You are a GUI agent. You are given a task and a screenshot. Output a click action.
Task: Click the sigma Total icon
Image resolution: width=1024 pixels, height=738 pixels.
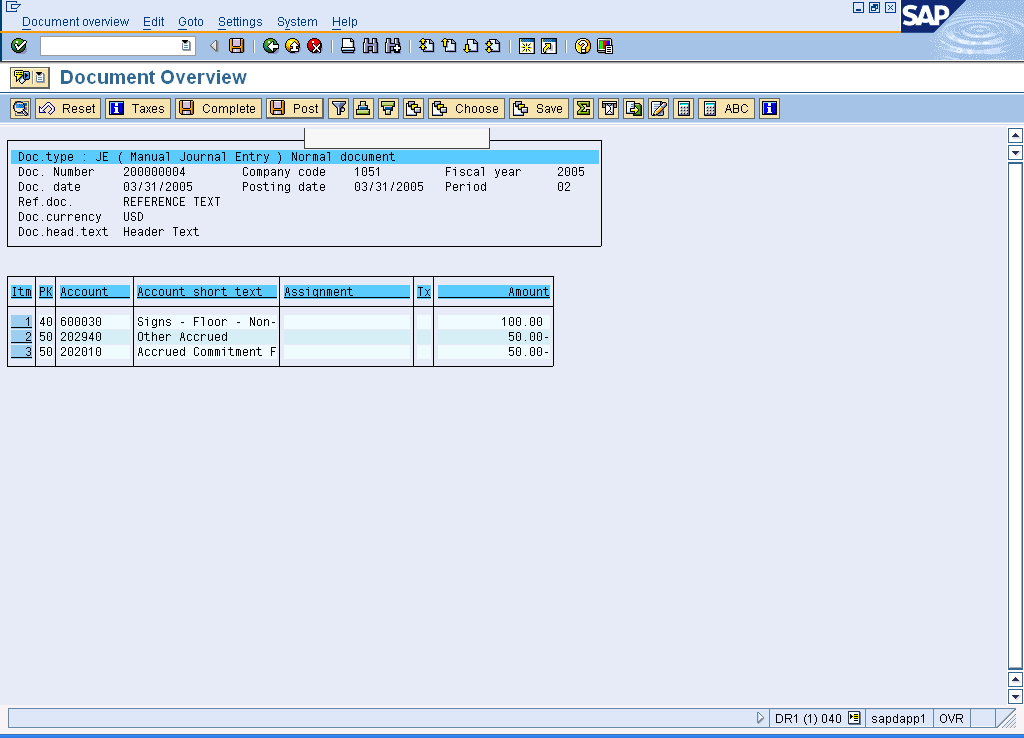click(583, 108)
